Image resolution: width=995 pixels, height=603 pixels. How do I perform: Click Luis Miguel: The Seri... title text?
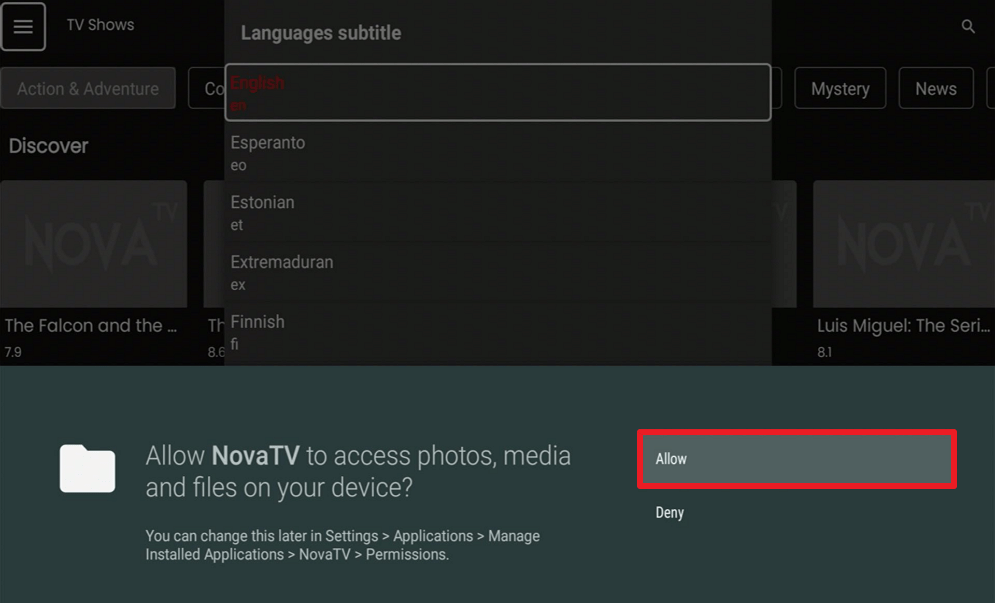(904, 326)
